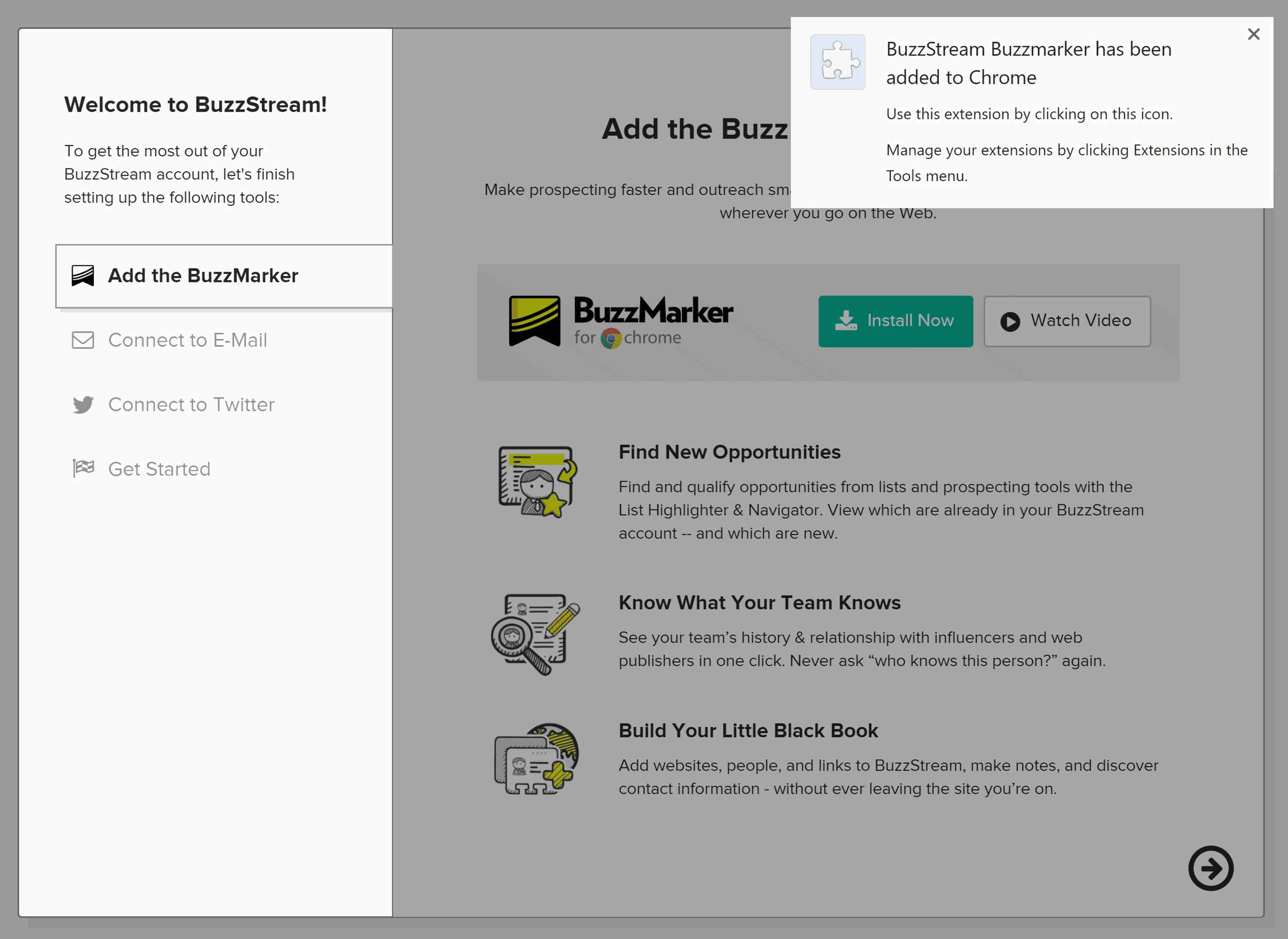Viewport: 1288px width, 939px height.
Task: Click the download icon on Install Now
Action: pos(846,321)
